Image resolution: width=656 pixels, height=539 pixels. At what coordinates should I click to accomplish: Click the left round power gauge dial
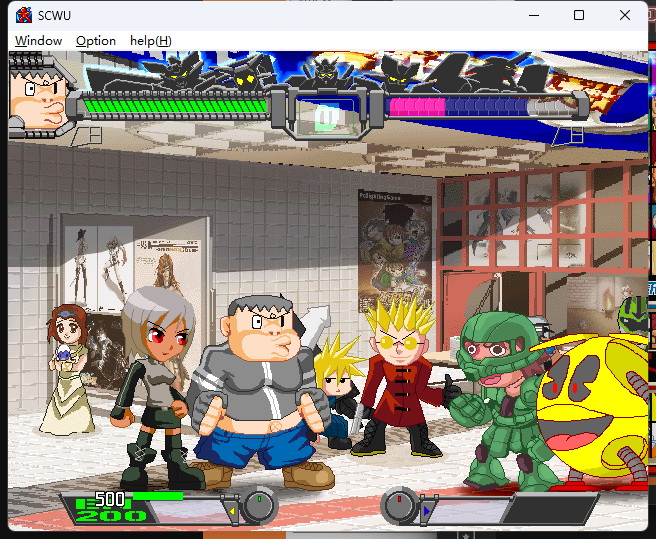pos(259,504)
